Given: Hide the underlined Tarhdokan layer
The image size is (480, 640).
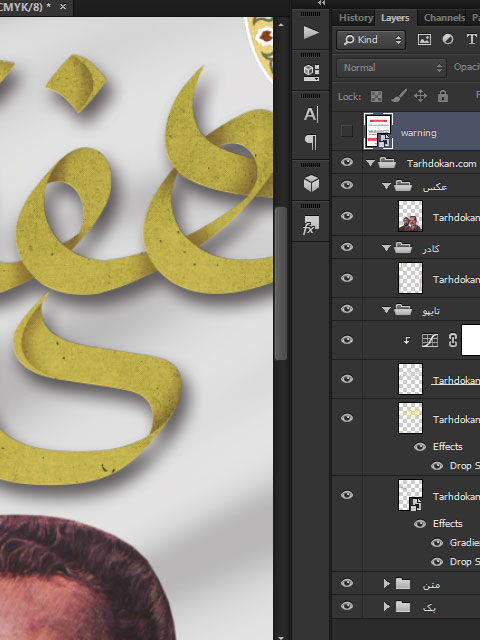Looking at the screenshot, I should 347,379.
